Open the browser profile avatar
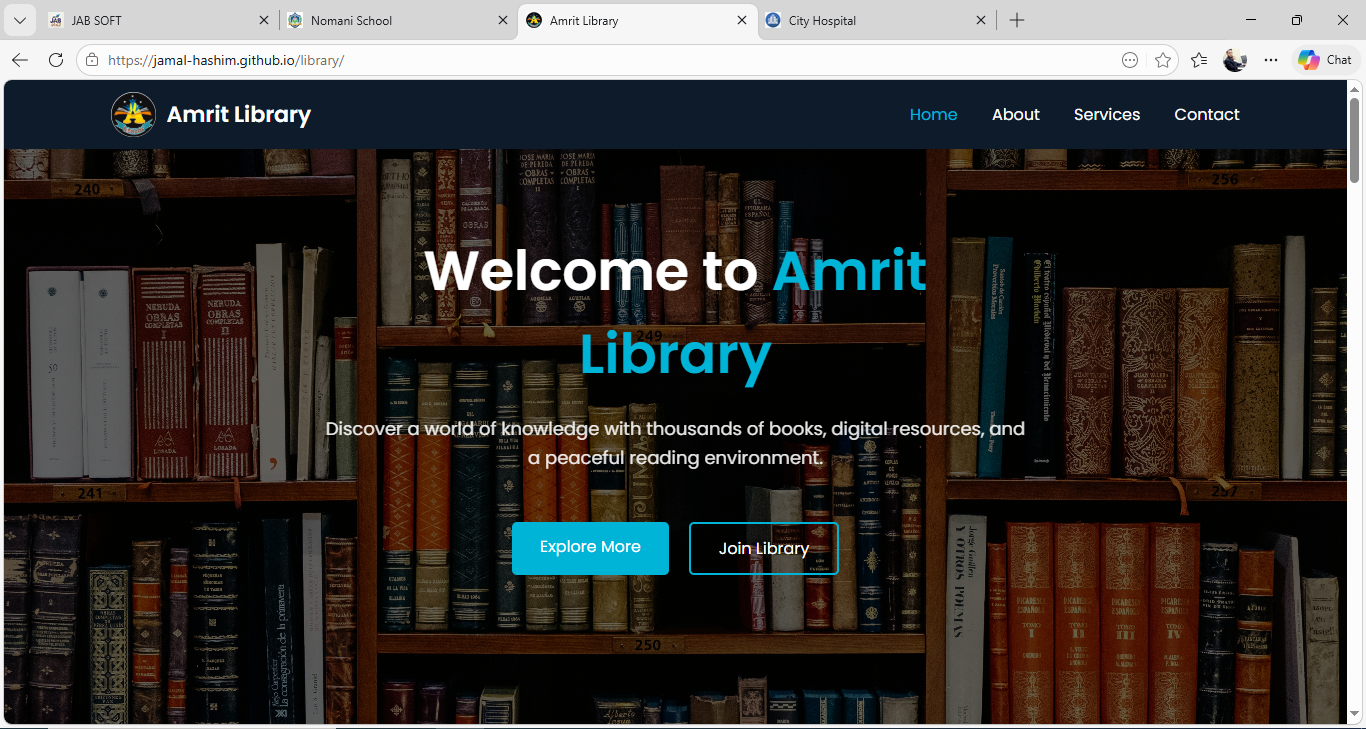1366x729 pixels. [1235, 59]
